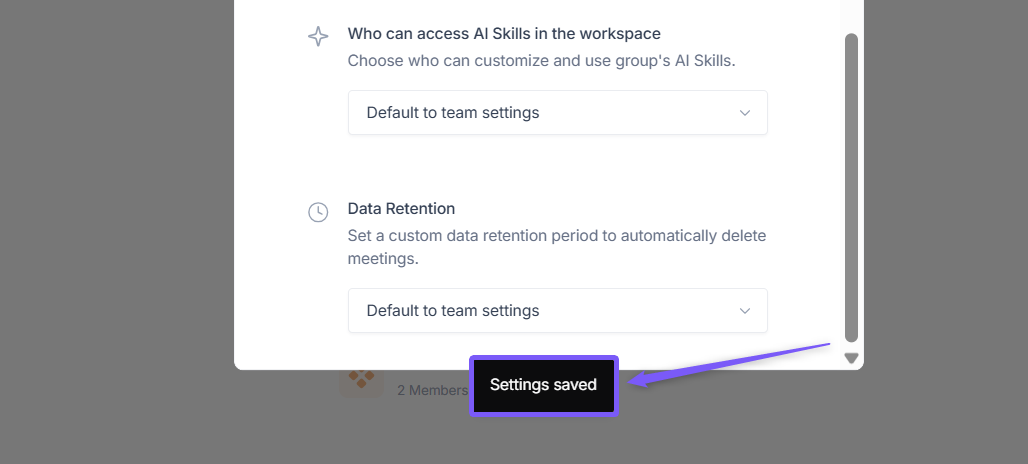Click the scroll-down arrow below the scrollbar

pos(851,358)
